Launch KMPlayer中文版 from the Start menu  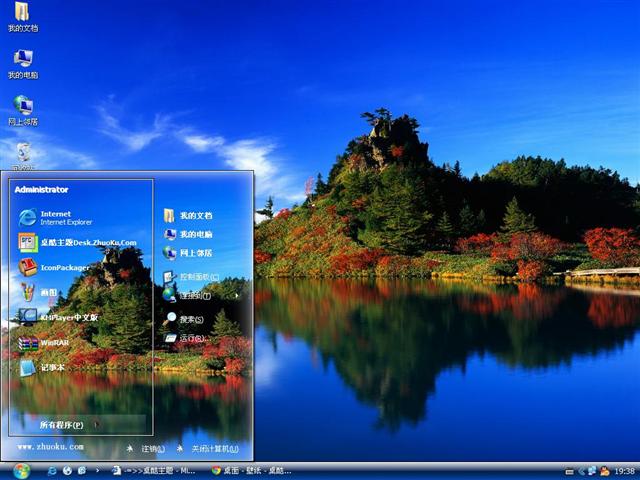(58, 317)
